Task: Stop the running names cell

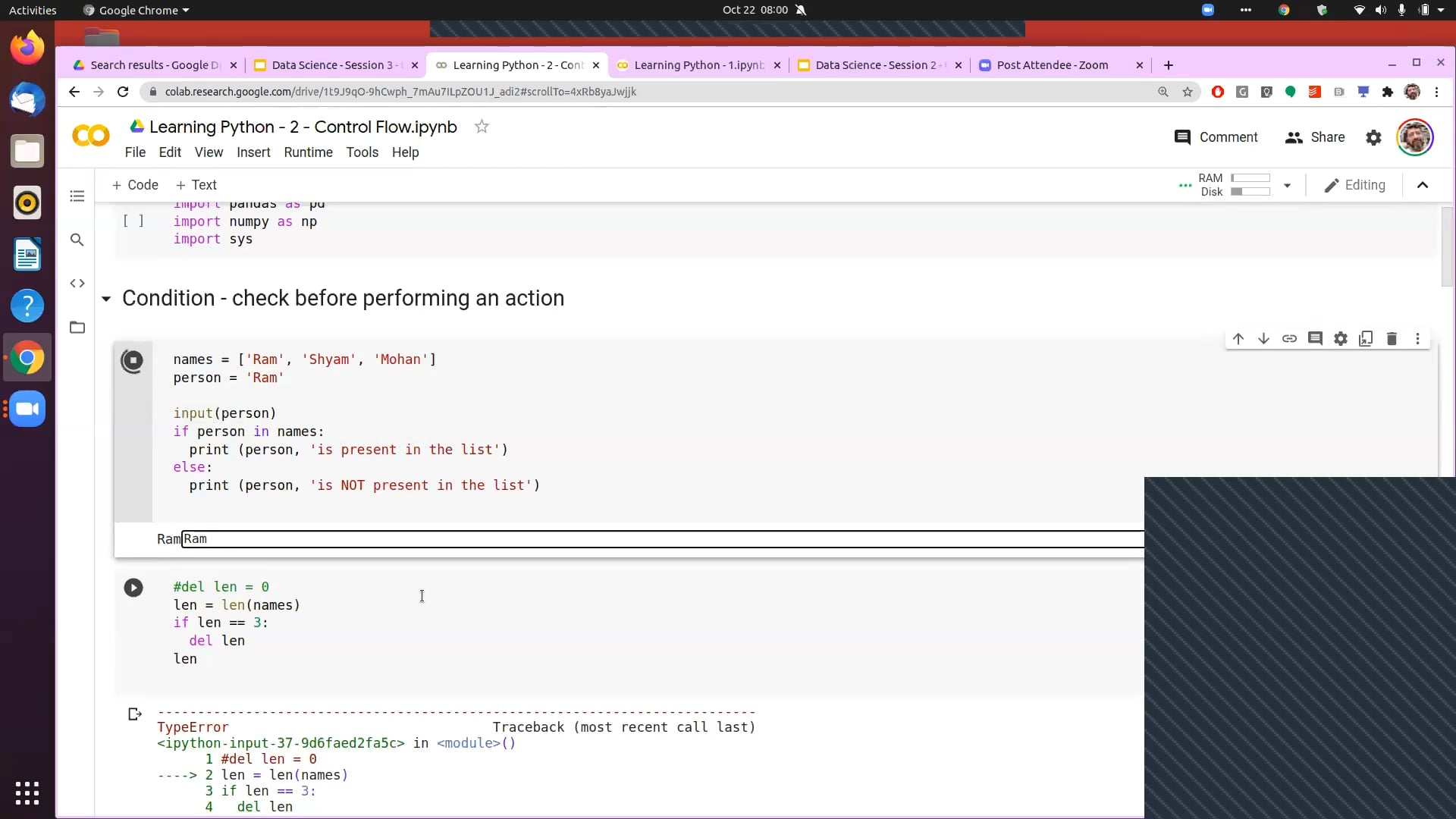Action: click(133, 361)
